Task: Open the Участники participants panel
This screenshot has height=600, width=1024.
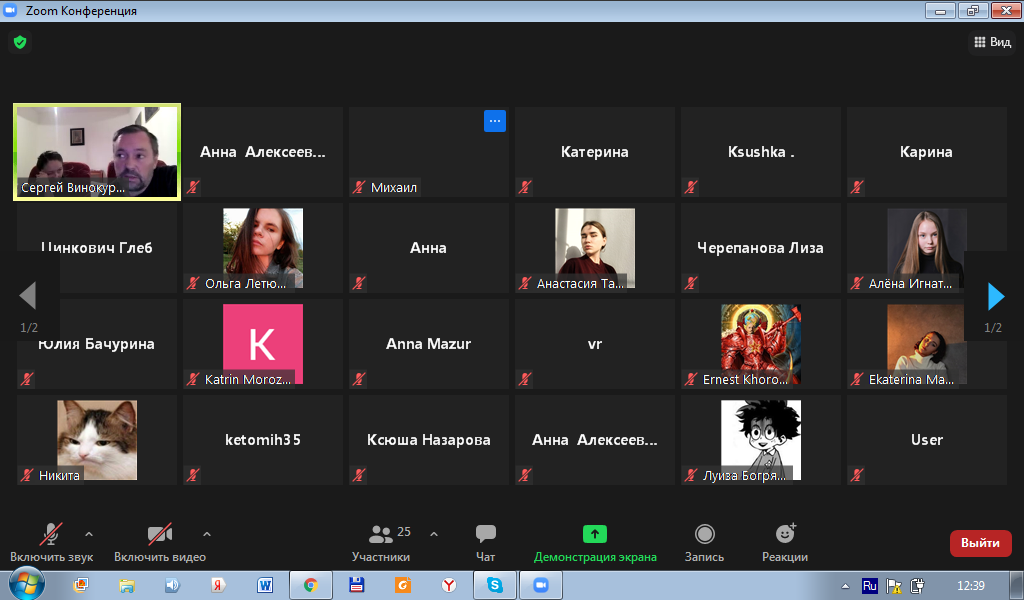Action: (x=381, y=543)
